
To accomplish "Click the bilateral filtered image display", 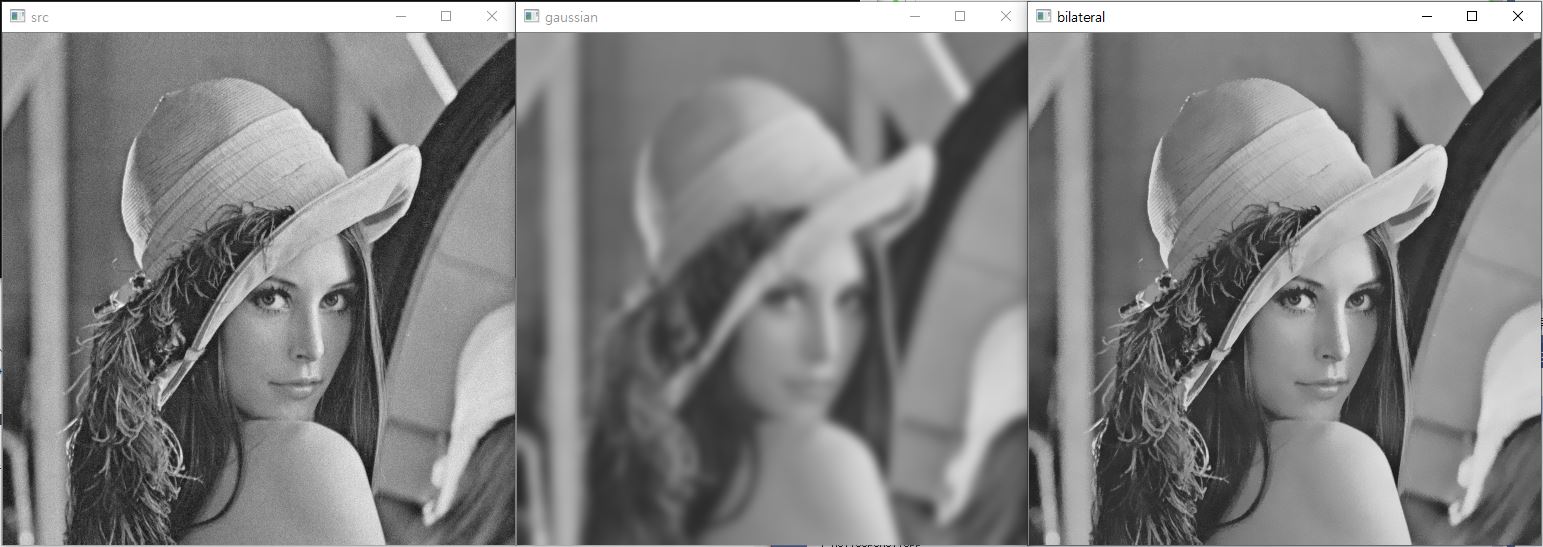I will pyautogui.click(x=1285, y=288).
